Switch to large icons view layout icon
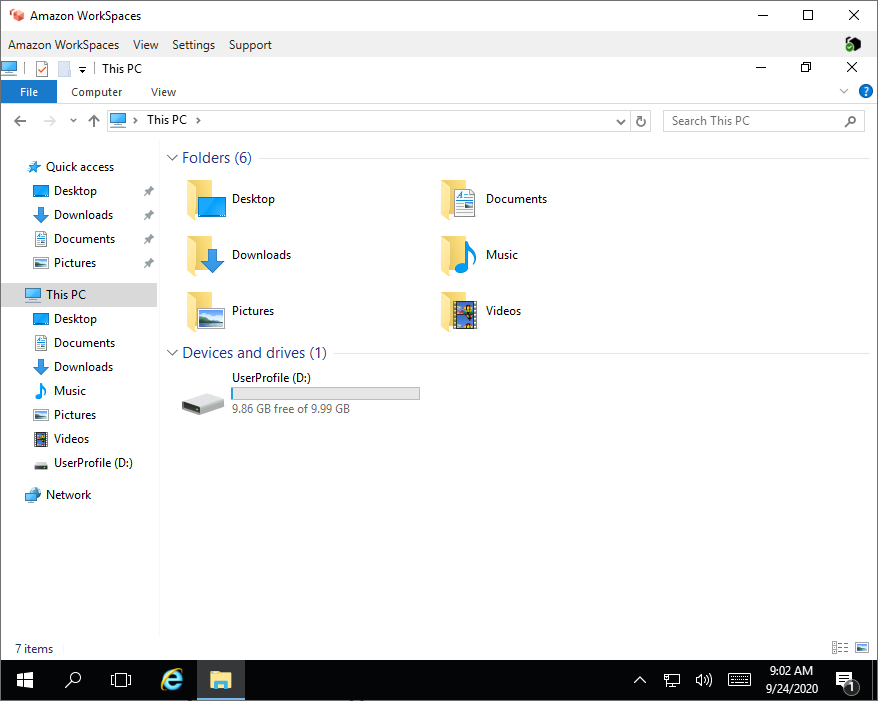Image resolution: width=878 pixels, height=701 pixels. coord(862,648)
